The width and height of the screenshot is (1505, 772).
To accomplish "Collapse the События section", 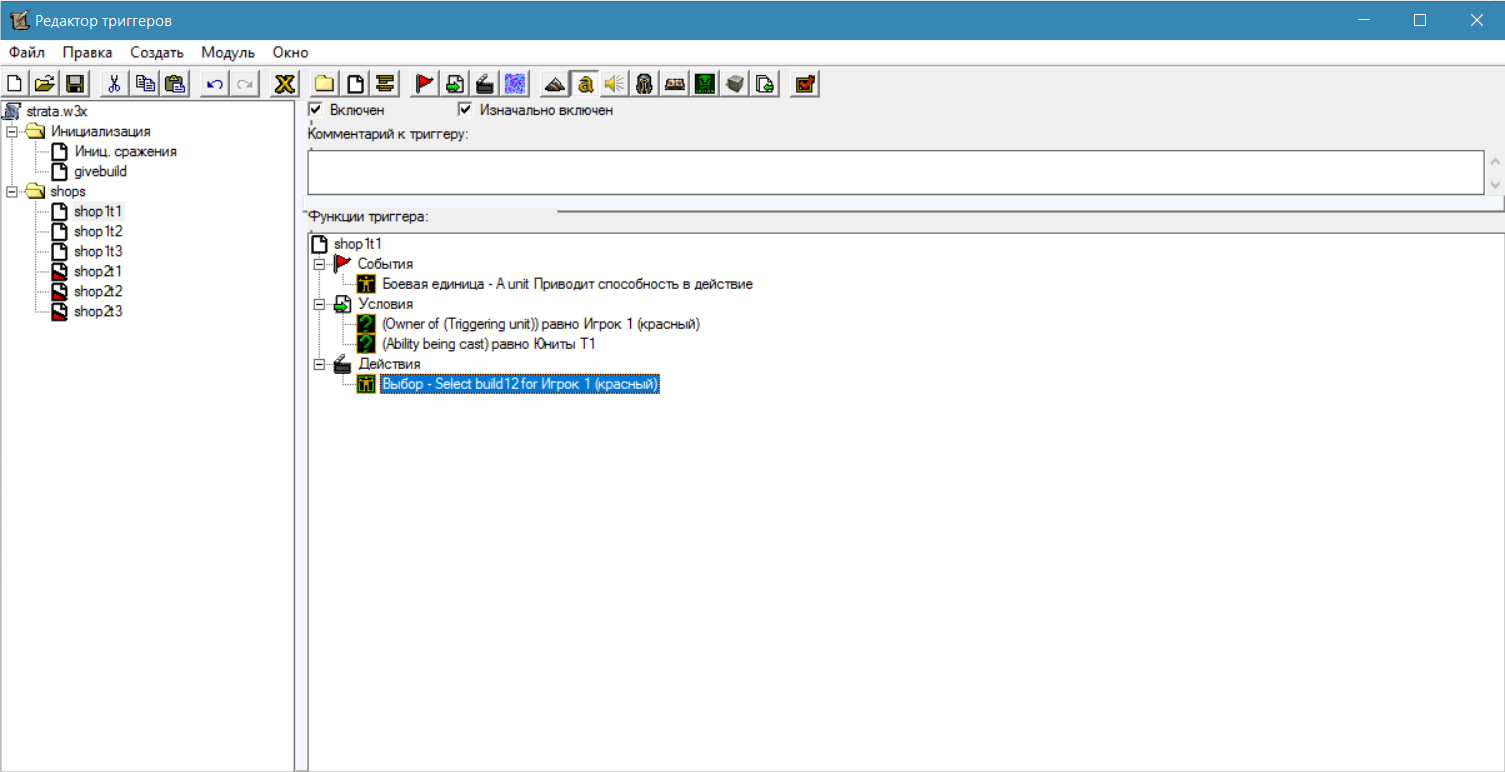I will point(319,264).
